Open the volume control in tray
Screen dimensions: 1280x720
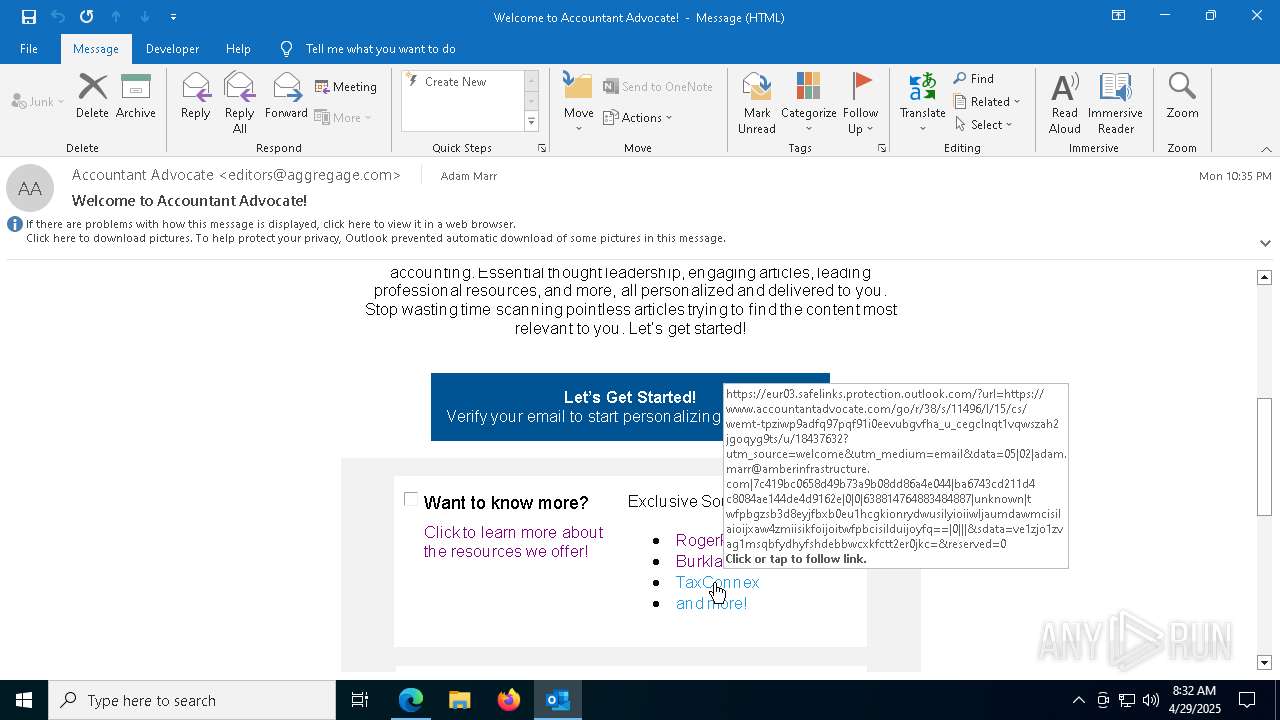coord(1151,700)
